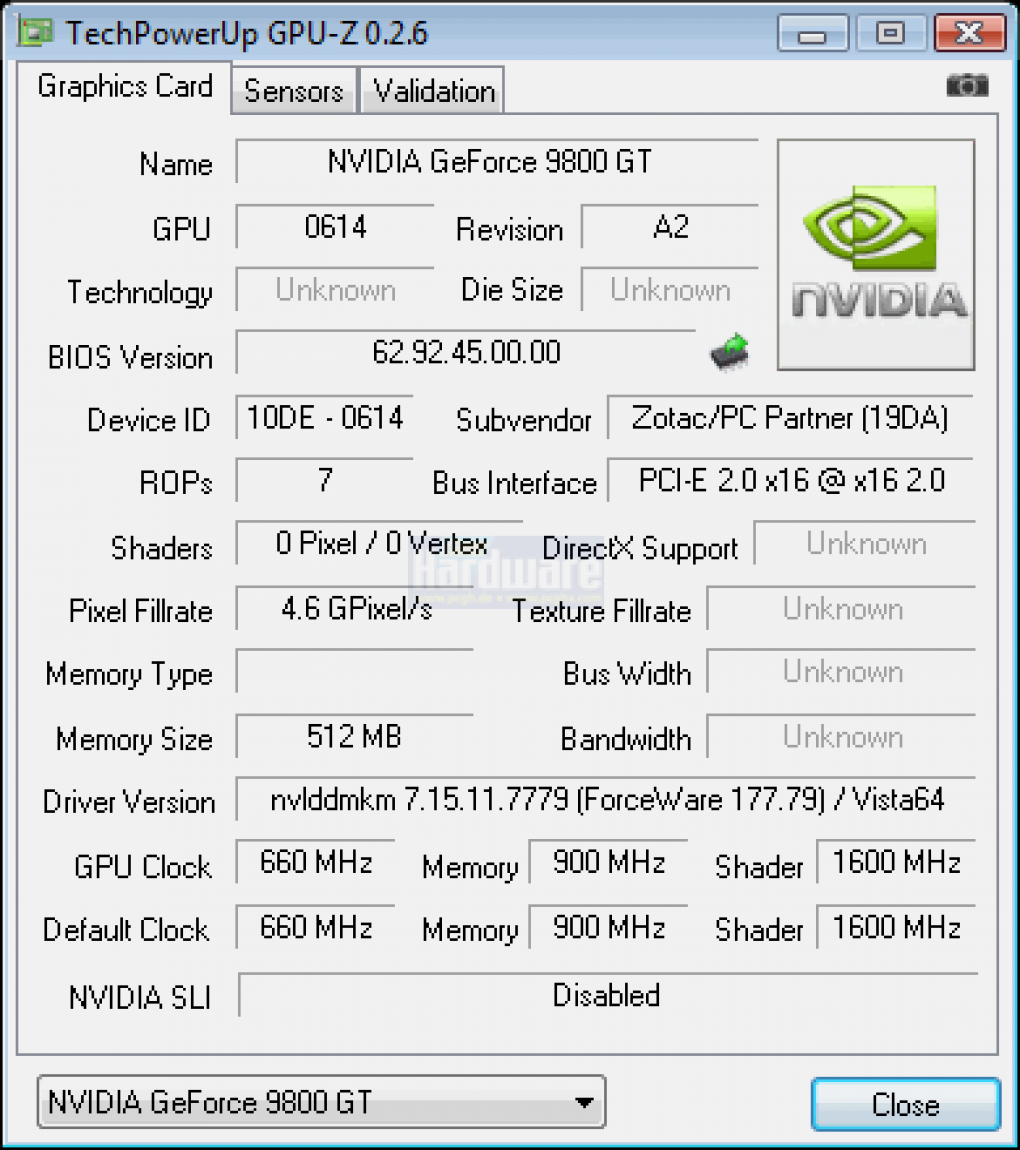Click the camera screenshot icon
The width and height of the screenshot is (1020, 1150).
(x=967, y=86)
